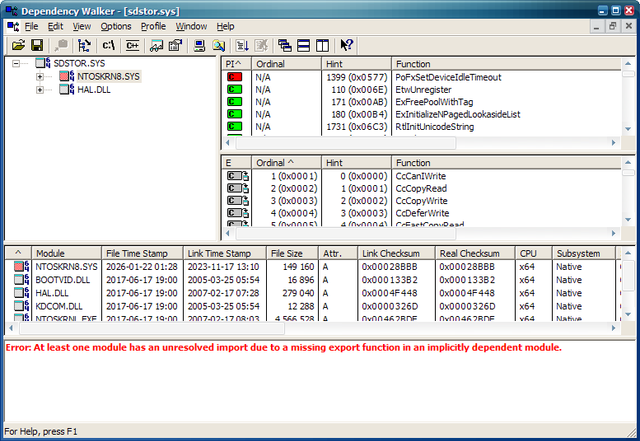Toggle the Auto Expand tree icon
This screenshot has width=640, height=441.
click(x=84, y=45)
